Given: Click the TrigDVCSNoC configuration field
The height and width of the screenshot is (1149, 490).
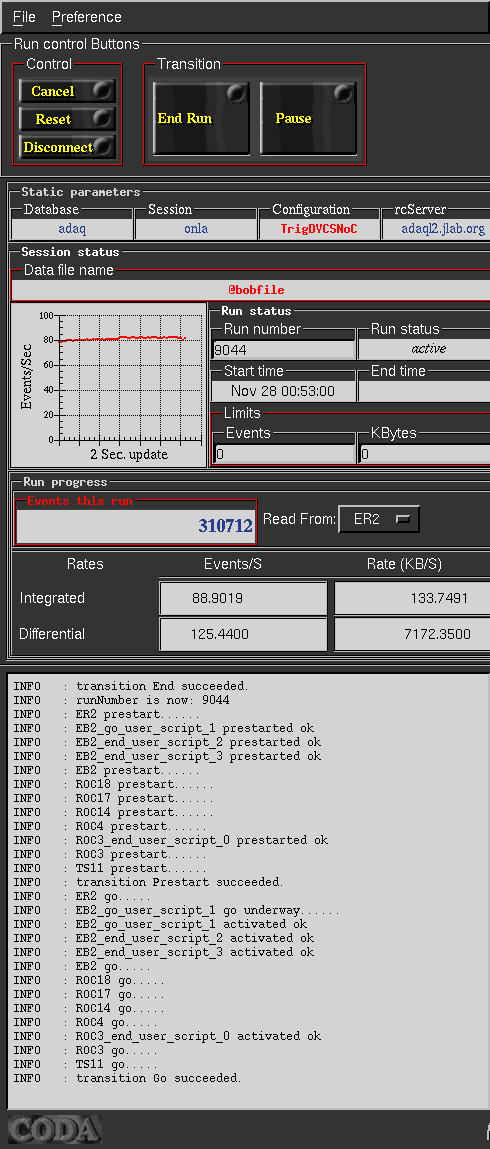Looking at the screenshot, I should (319, 229).
